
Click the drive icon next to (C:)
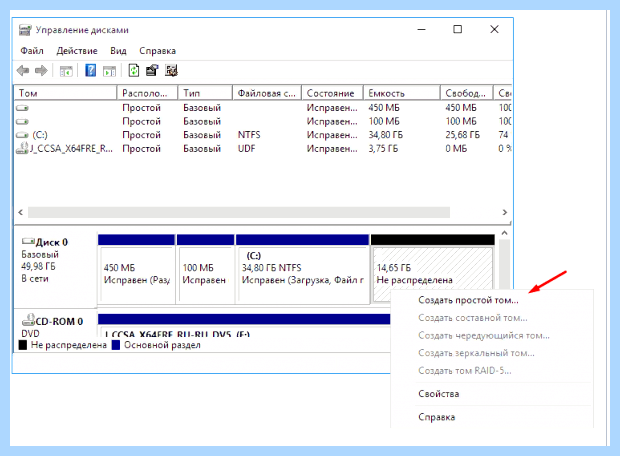click(22, 135)
